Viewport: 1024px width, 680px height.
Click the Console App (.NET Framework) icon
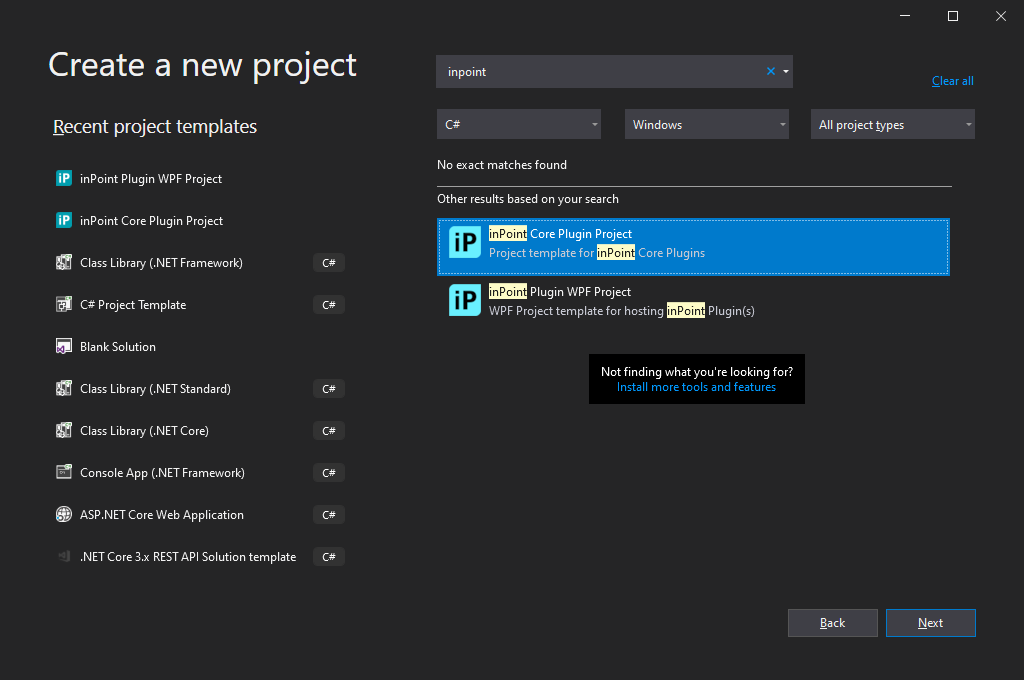[64, 472]
